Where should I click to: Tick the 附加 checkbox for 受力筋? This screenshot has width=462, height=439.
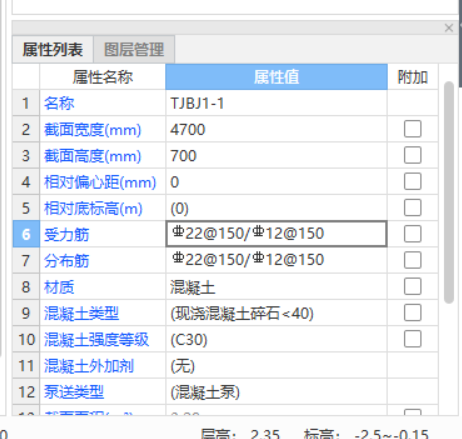click(413, 234)
